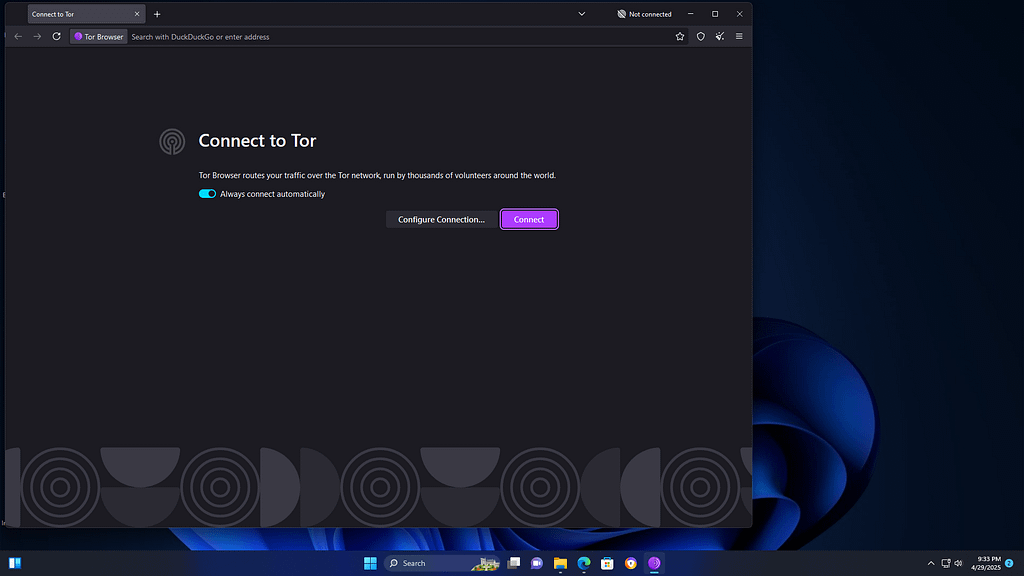Maximize the Tor Browser window
1024x576 pixels.
click(715, 14)
